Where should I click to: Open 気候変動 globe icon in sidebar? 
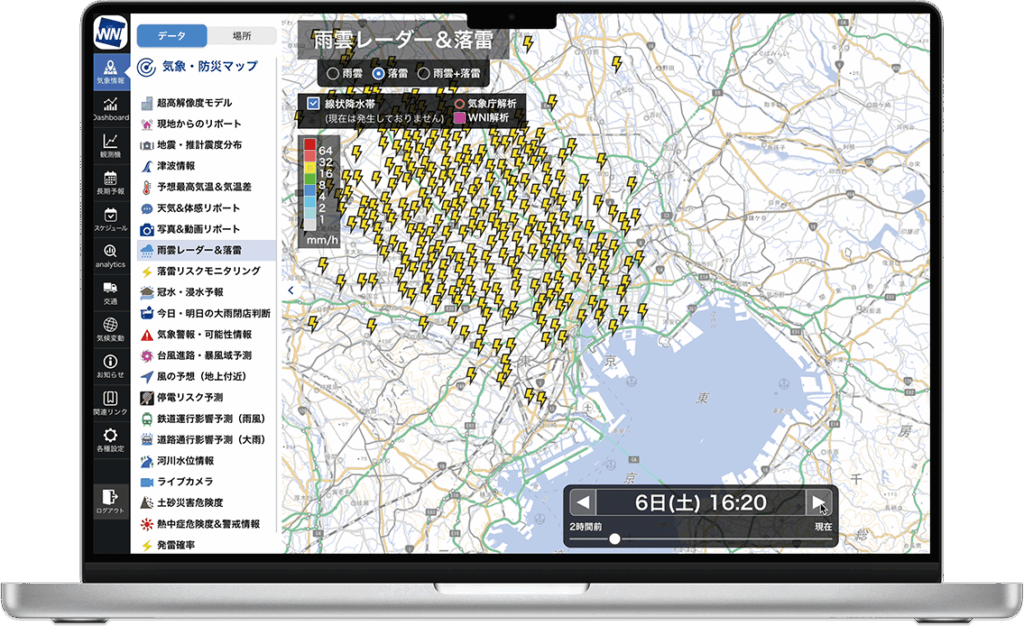[x=110, y=329]
